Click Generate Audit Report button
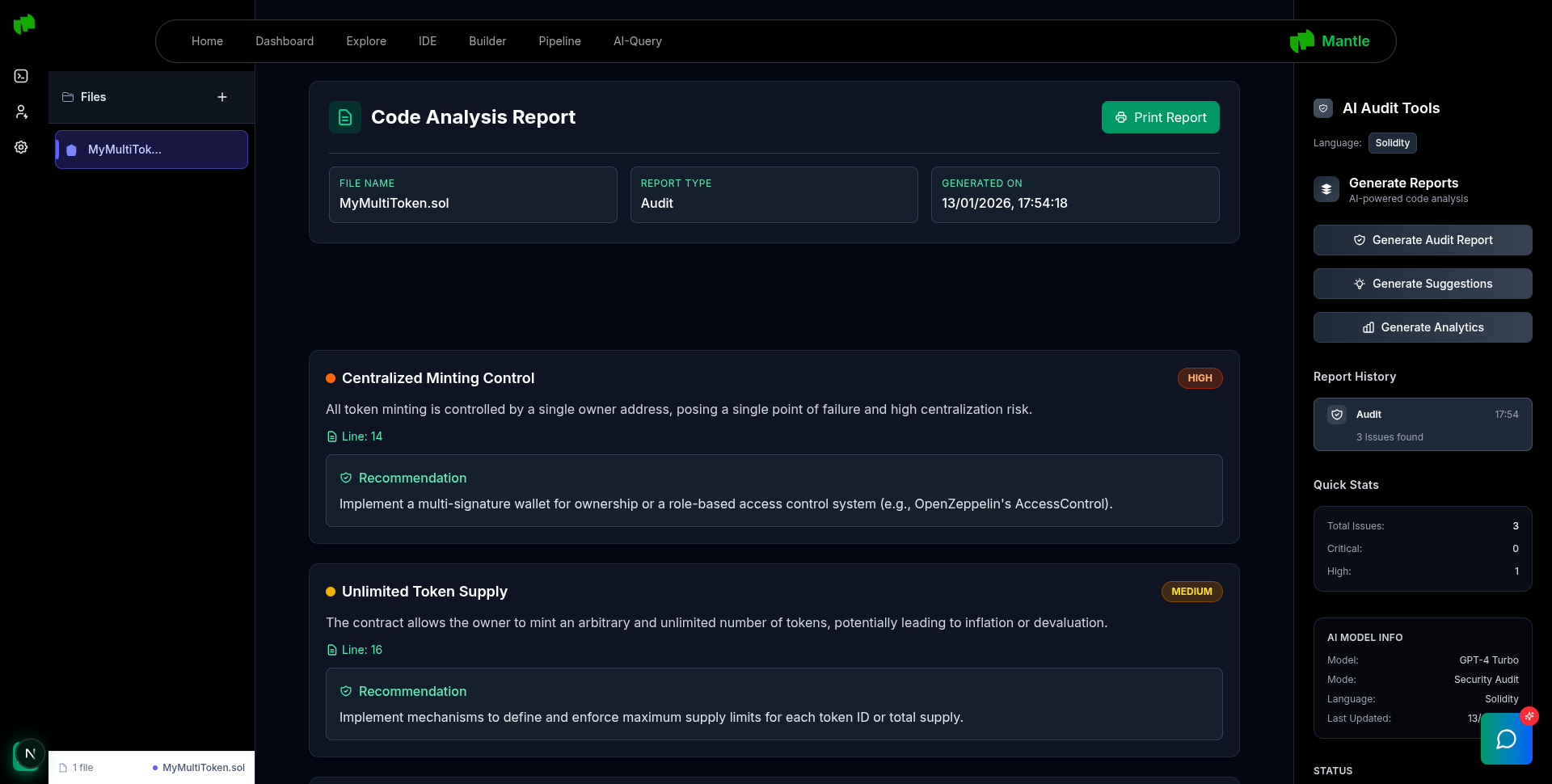Screen dimensions: 1552x784 [1423, 240]
